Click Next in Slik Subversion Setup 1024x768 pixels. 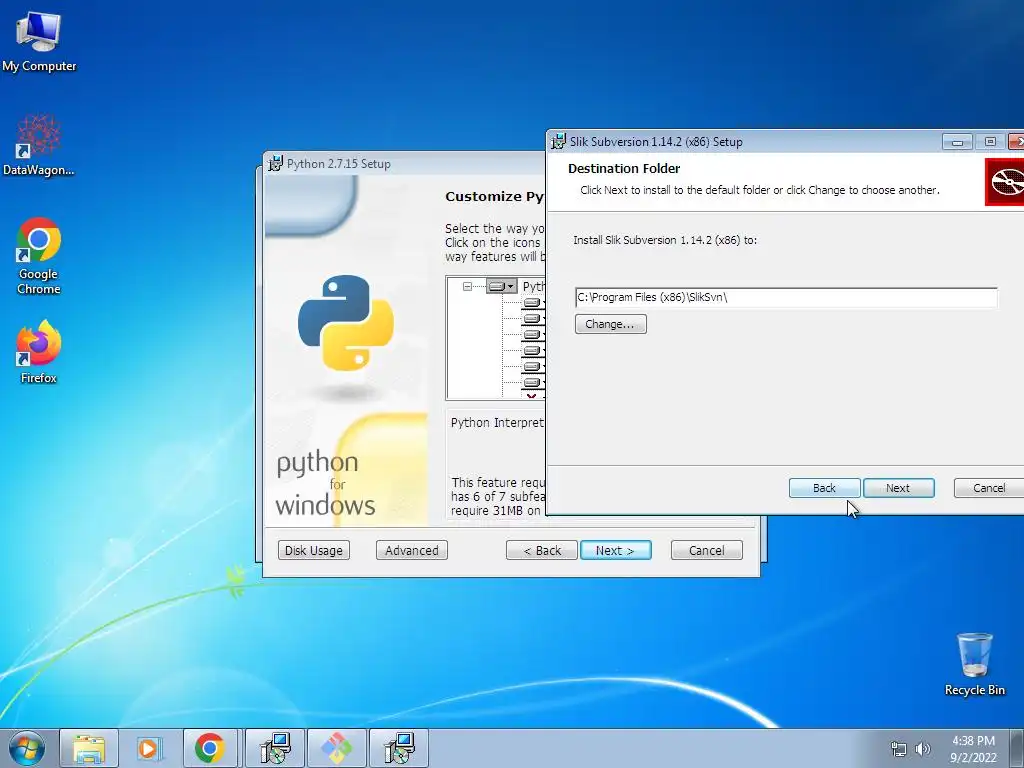pyautogui.click(x=898, y=488)
